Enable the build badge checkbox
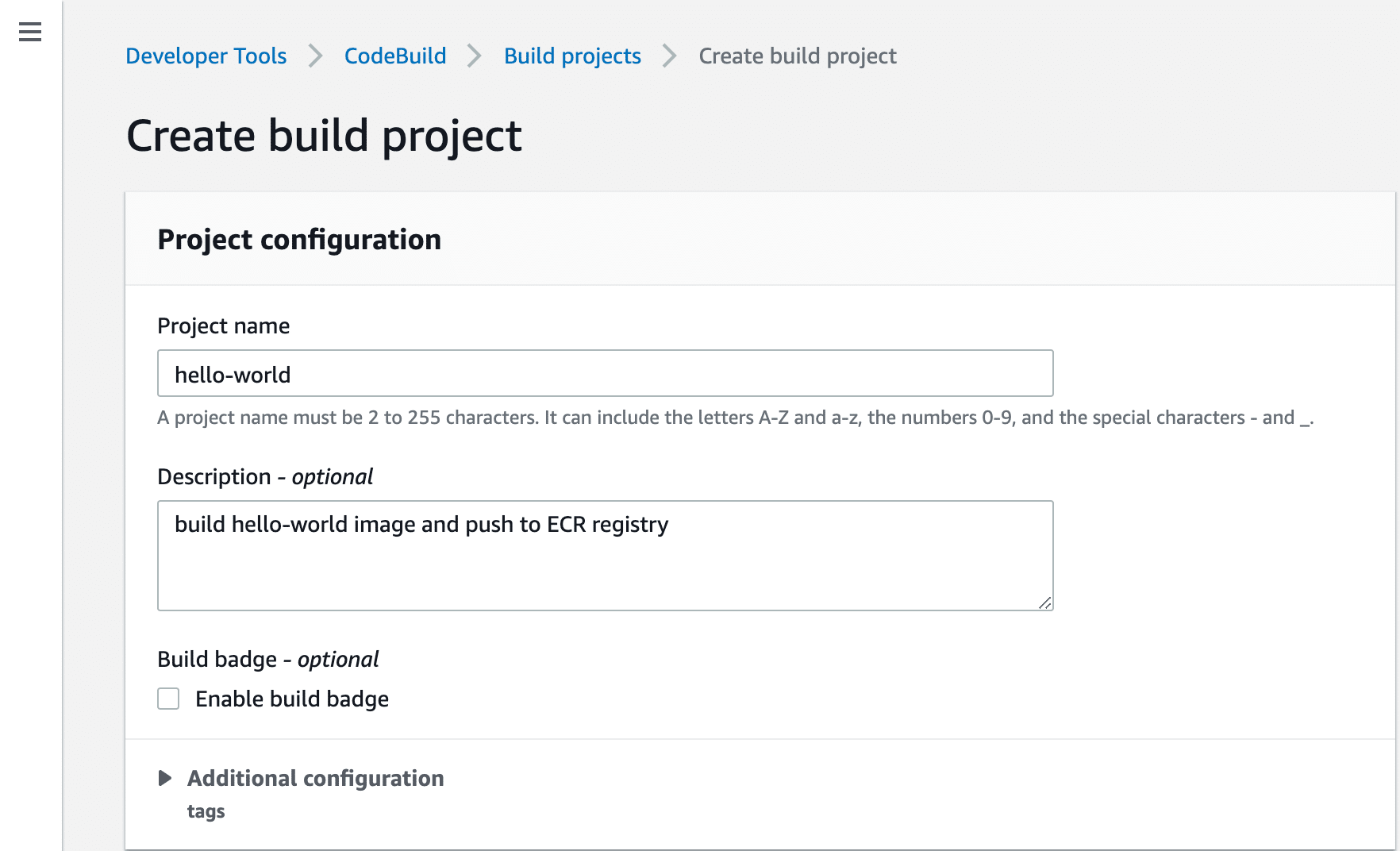This screenshot has height=851, width=1400. coord(168,699)
